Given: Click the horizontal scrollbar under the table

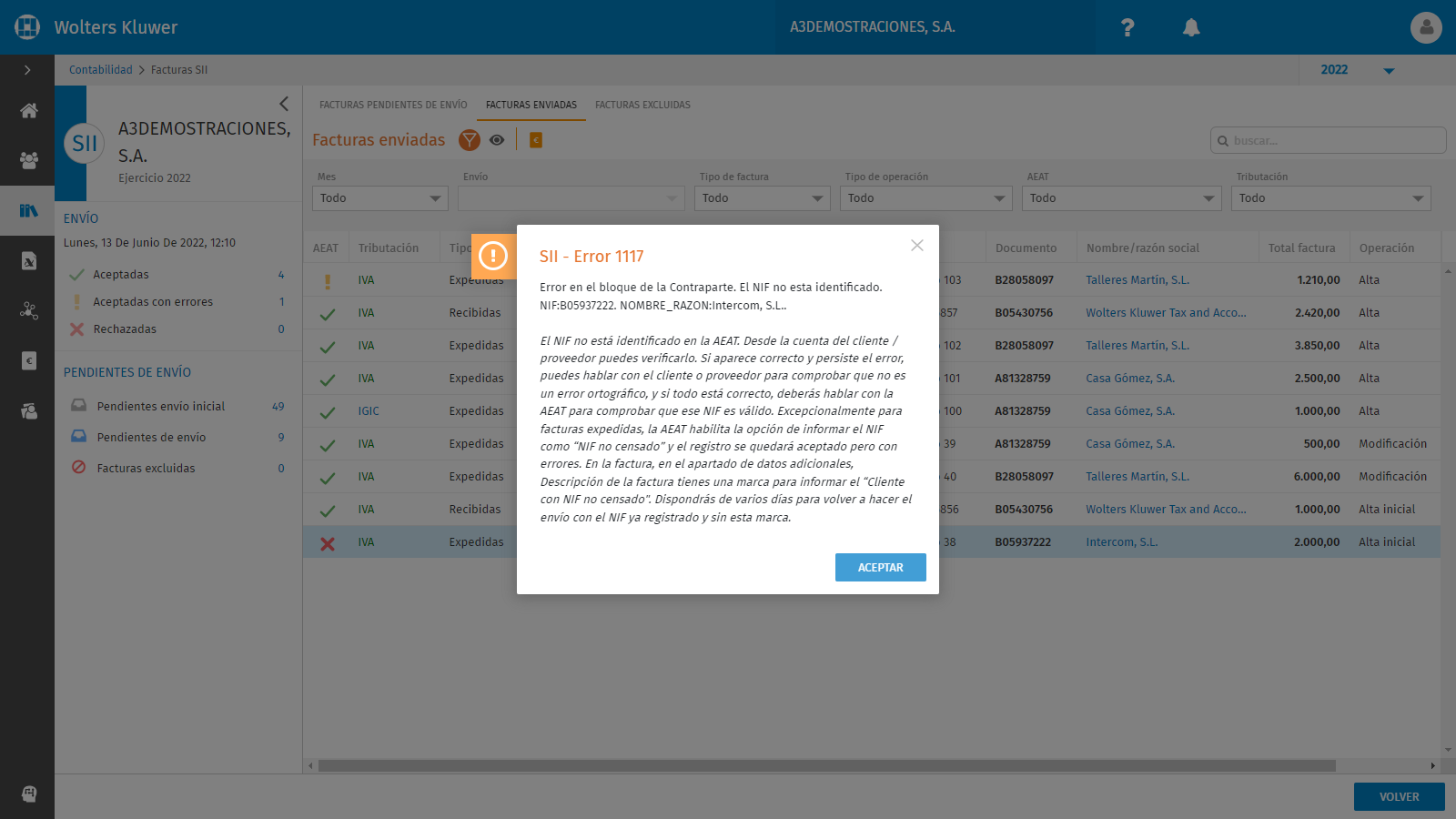Looking at the screenshot, I should click(x=826, y=765).
